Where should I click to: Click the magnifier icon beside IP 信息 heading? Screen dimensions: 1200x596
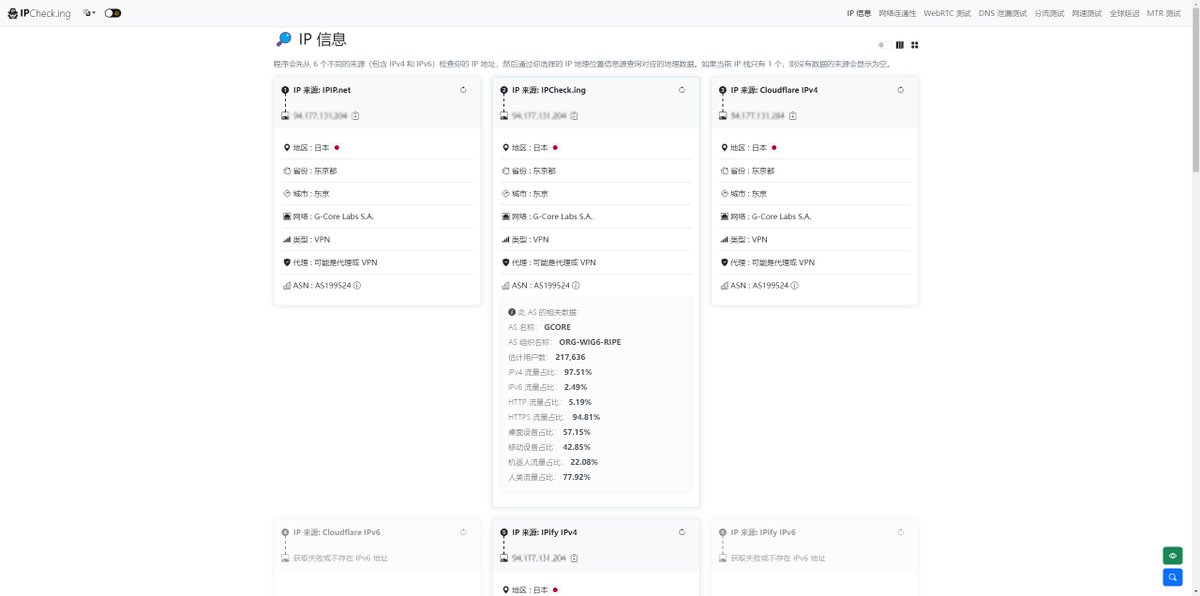[x=283, y=40]
